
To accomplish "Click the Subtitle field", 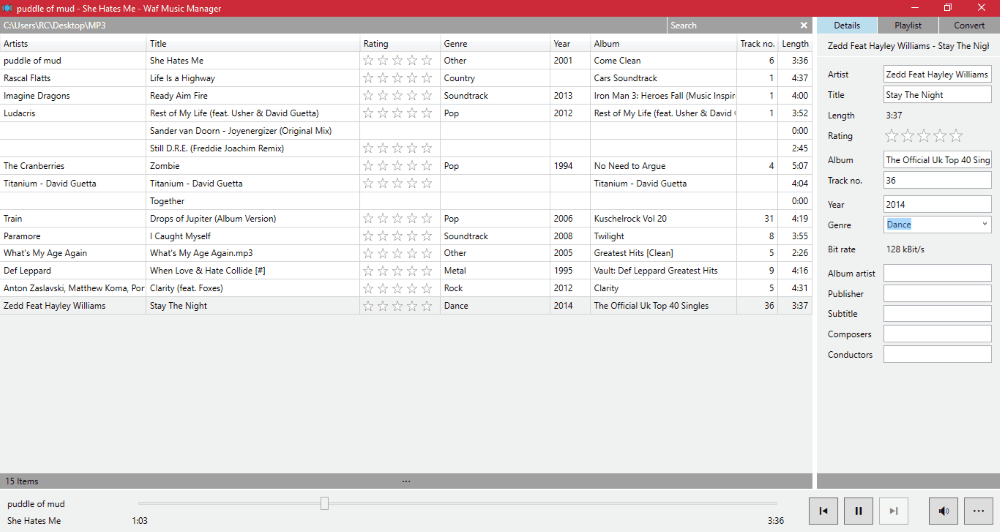I will pos(937,313).
